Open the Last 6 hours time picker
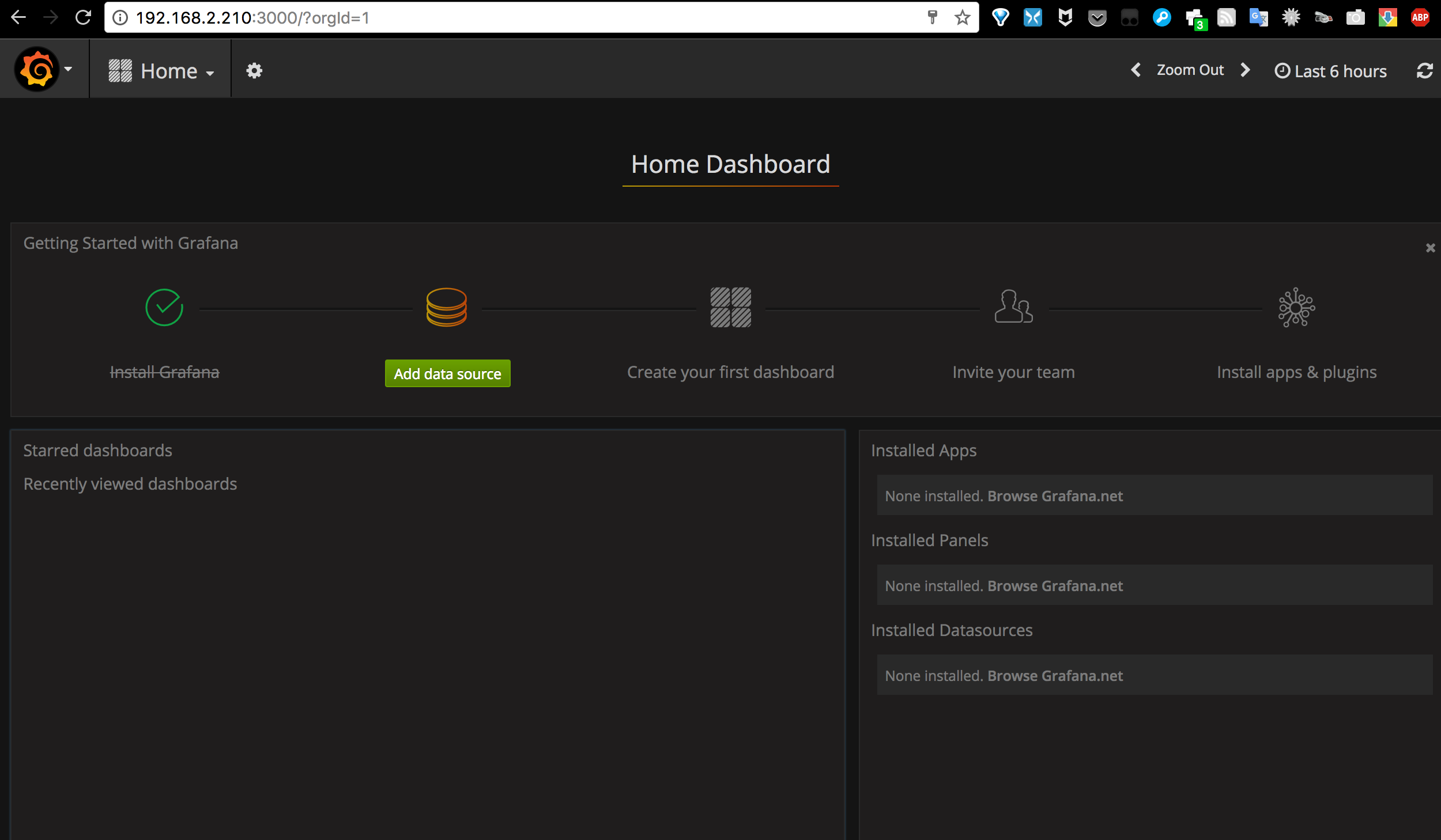Screen dimensions: 1441x840 point(1330,71)
